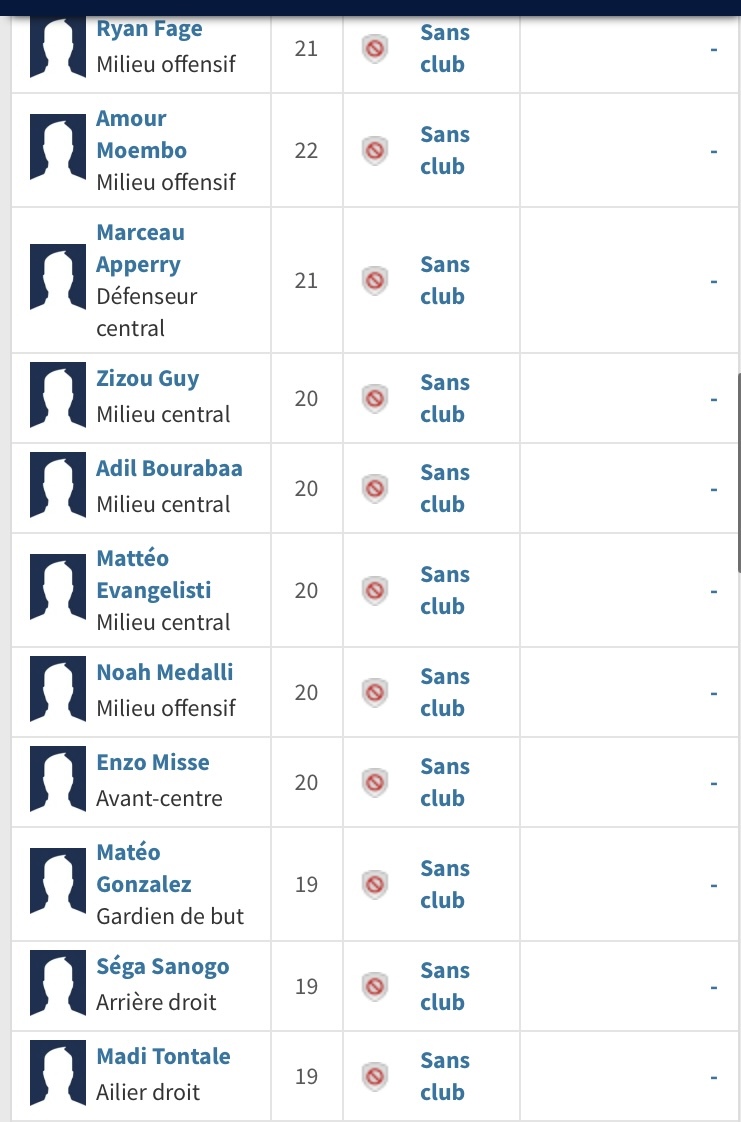Viewport: 741px width, 1122px height.
Task: Open Amour Moembo player profile
Action: point(142,135)
